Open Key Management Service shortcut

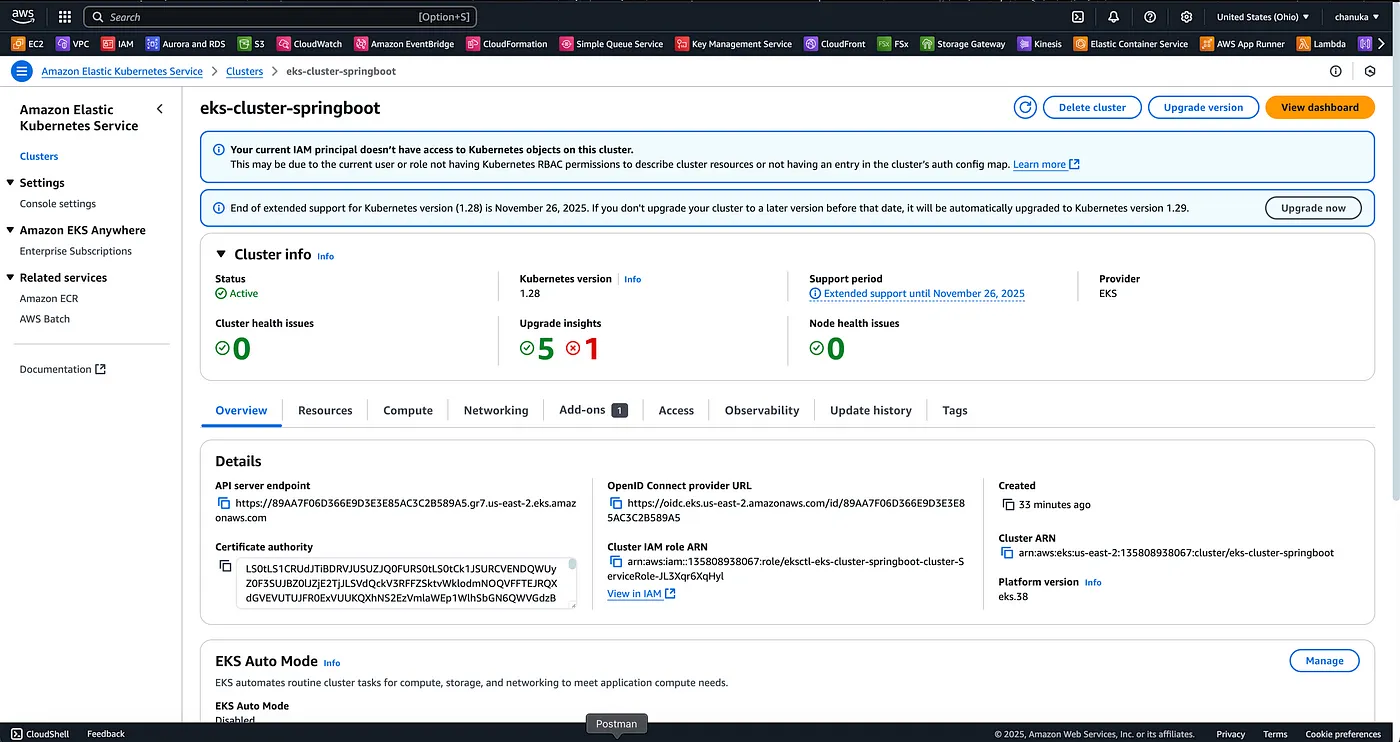[733, 44]
